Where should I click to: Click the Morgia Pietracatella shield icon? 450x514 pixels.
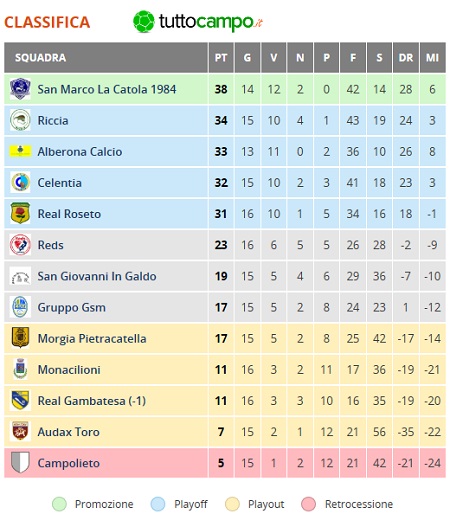coord(20,337)
